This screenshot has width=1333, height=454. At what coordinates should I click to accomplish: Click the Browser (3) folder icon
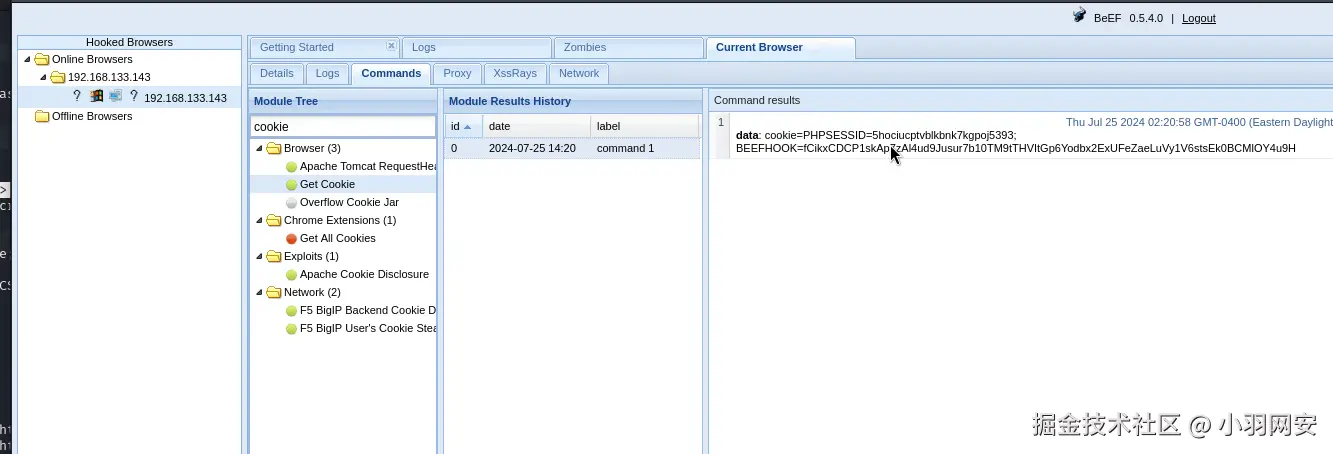[x=274, y=148]
